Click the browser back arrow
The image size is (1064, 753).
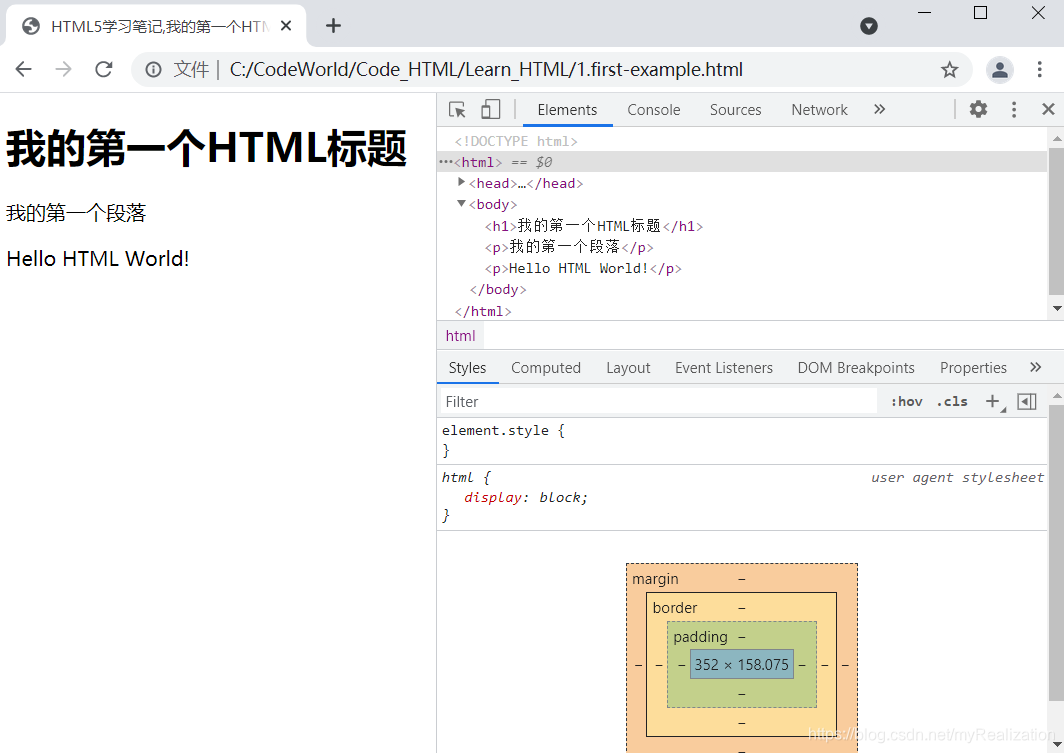click(x=24, y=69)
